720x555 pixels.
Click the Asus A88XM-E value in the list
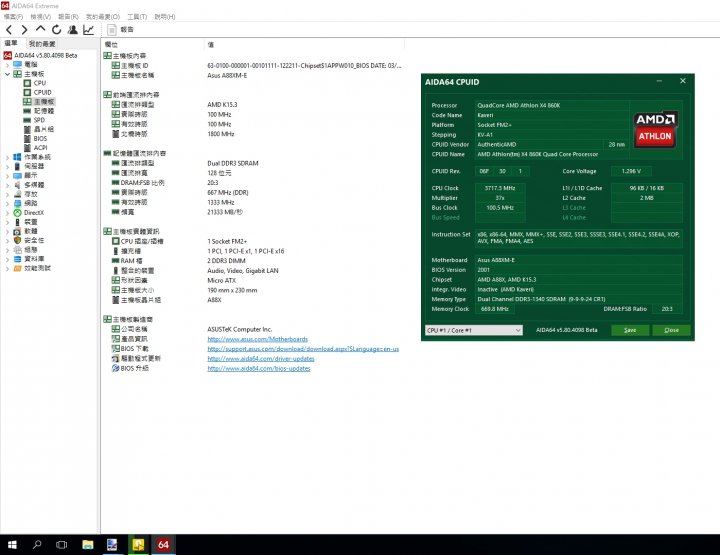227,75
